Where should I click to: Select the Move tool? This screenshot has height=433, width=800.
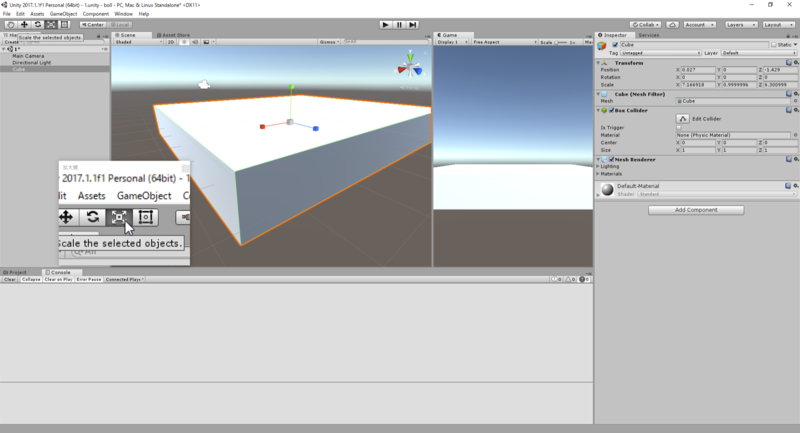tap(24, 24)
